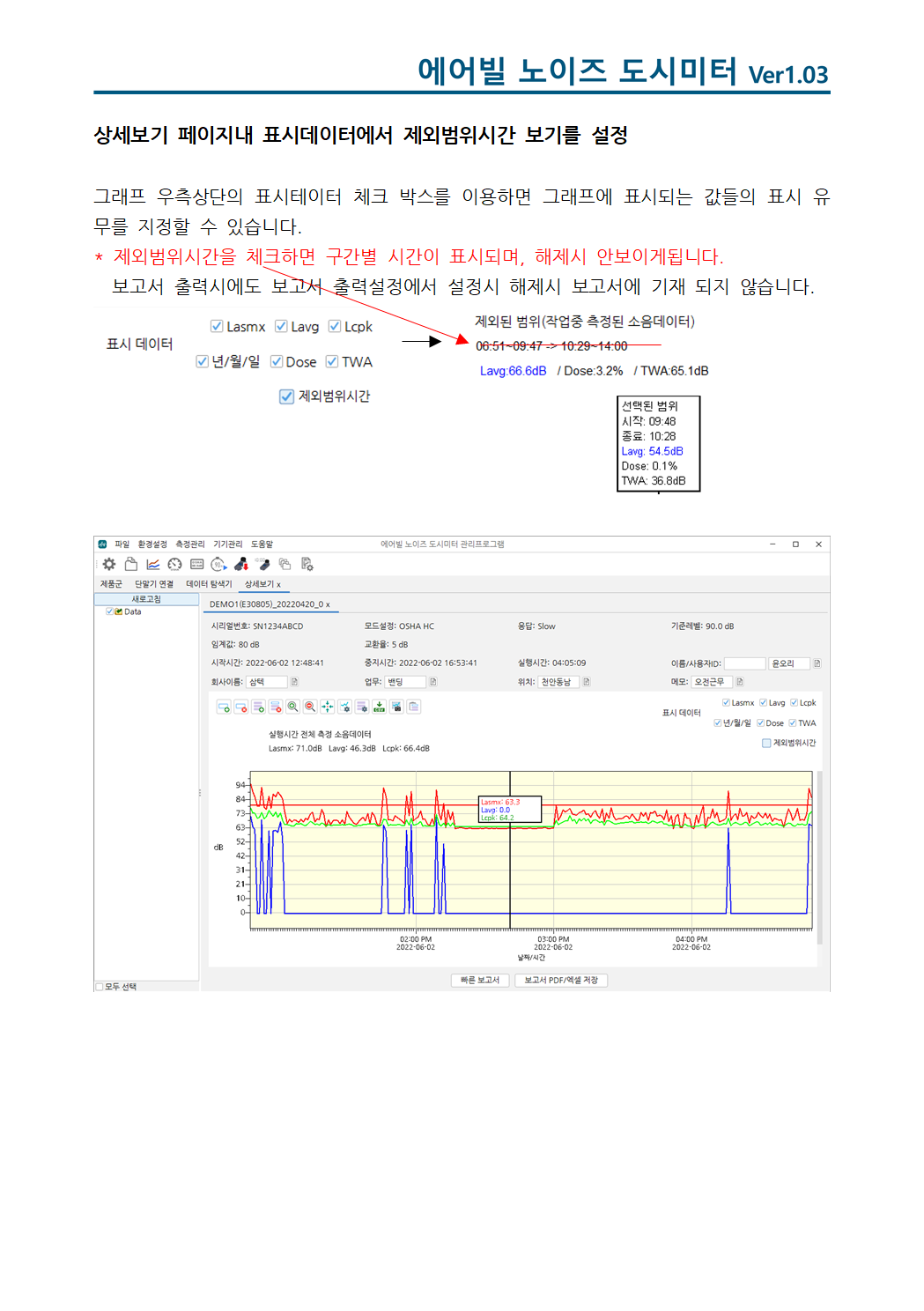Viewport: 924px width, 1311px height.
Task: Open the 위치 list icon beside 천안동남
Action: coord(587,682)
